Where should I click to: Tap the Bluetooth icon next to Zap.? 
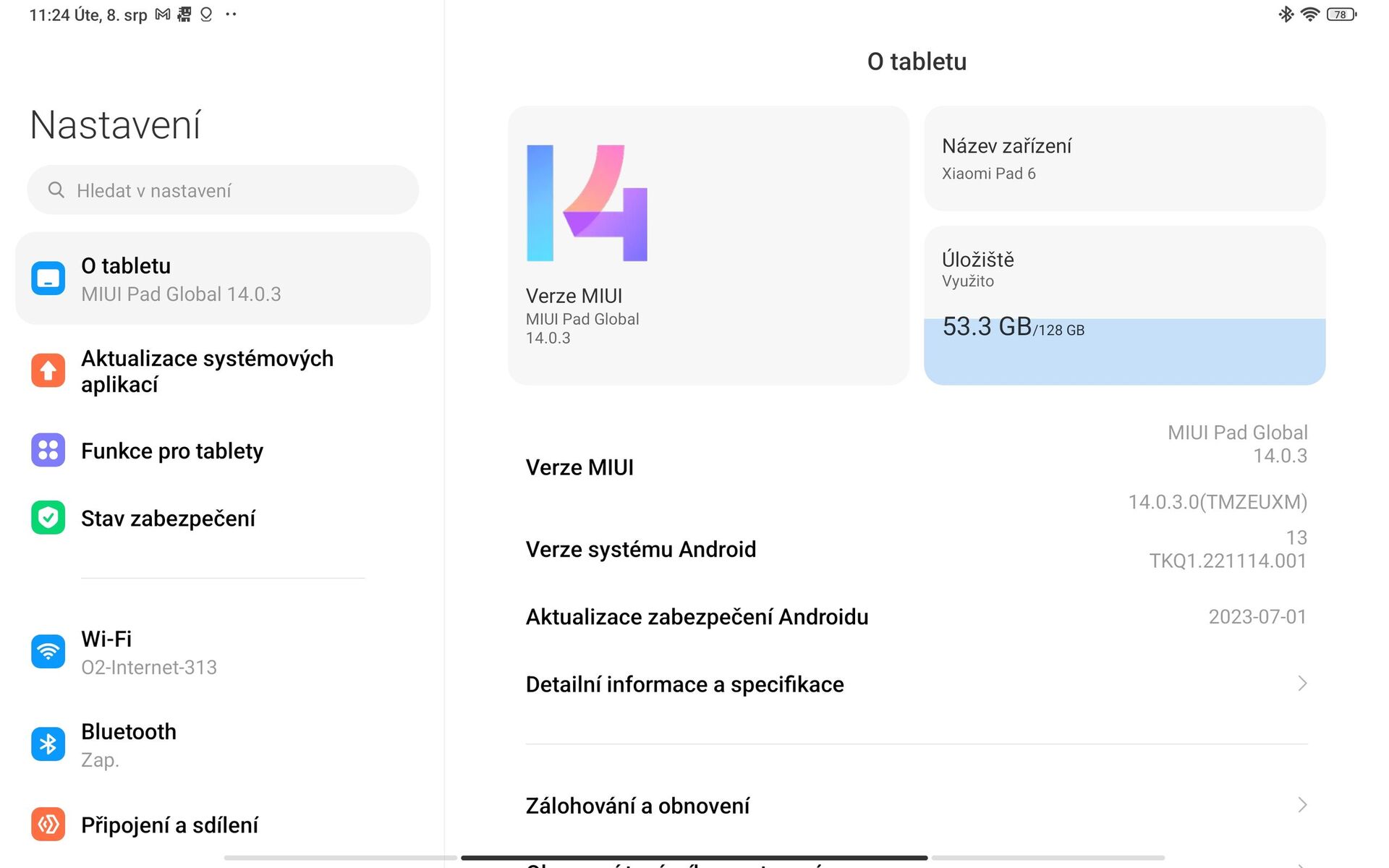click(47, 744)
